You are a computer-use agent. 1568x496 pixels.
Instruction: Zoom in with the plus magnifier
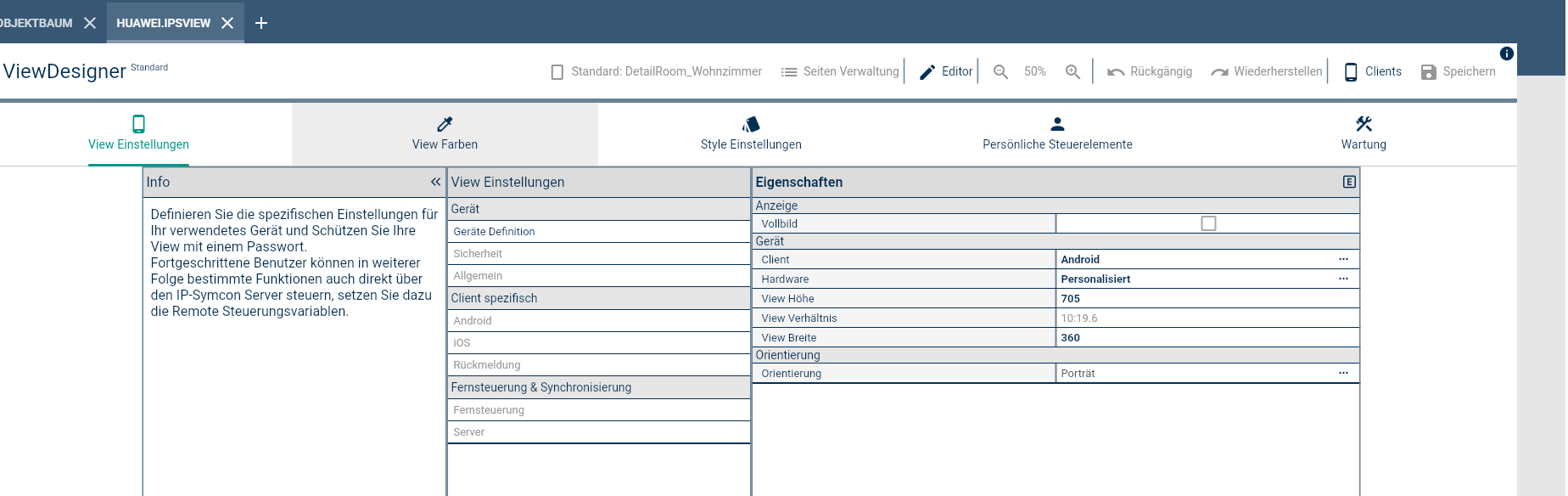(1073, 72)
